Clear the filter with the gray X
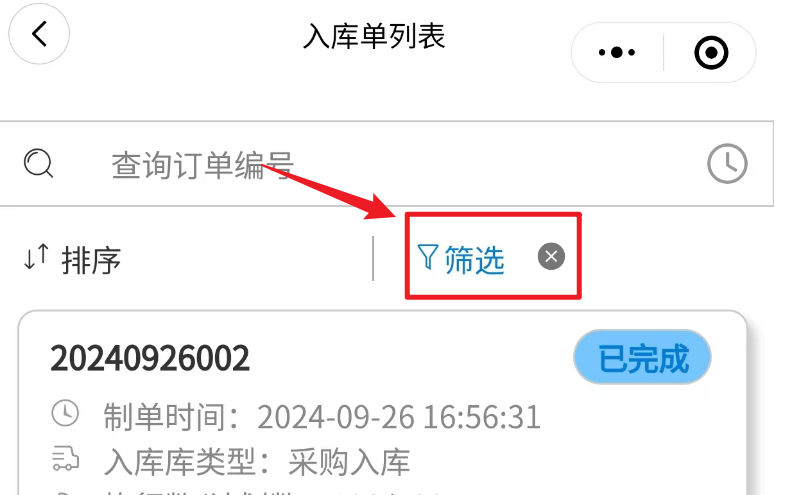This screenshot has width=791, height=495. pyautogui.click(x=551, y=256)
